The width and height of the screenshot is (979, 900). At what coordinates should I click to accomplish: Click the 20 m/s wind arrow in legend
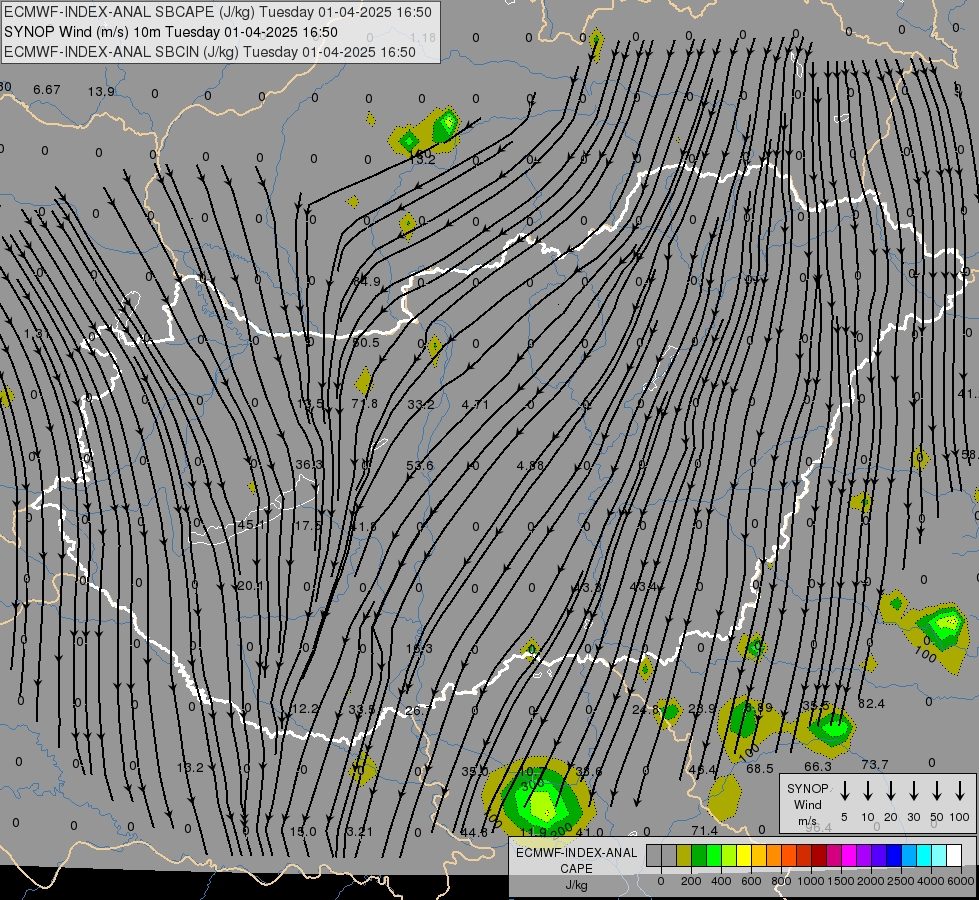coord(891,790)
